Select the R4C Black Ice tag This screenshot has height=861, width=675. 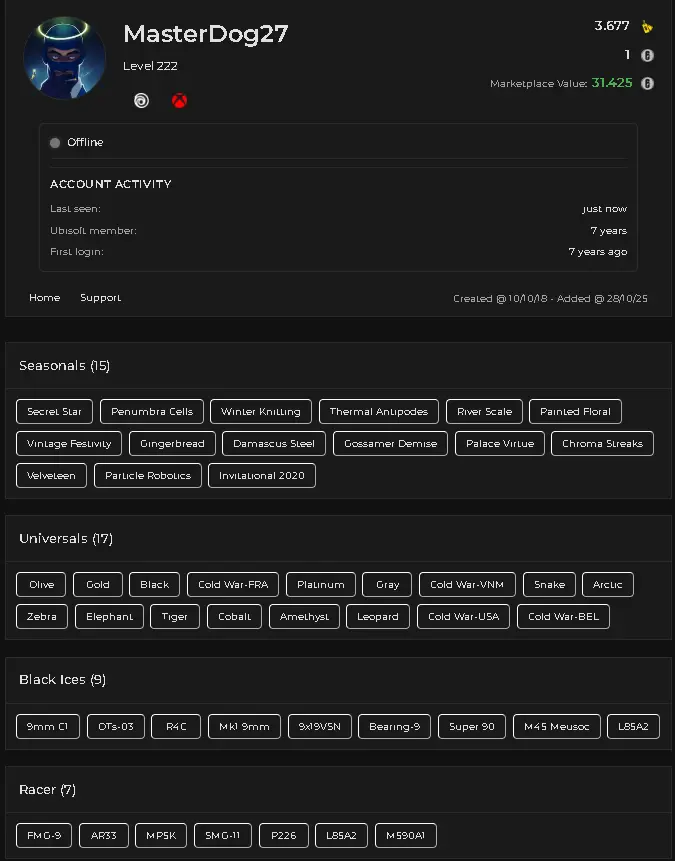tap(176, 726)
